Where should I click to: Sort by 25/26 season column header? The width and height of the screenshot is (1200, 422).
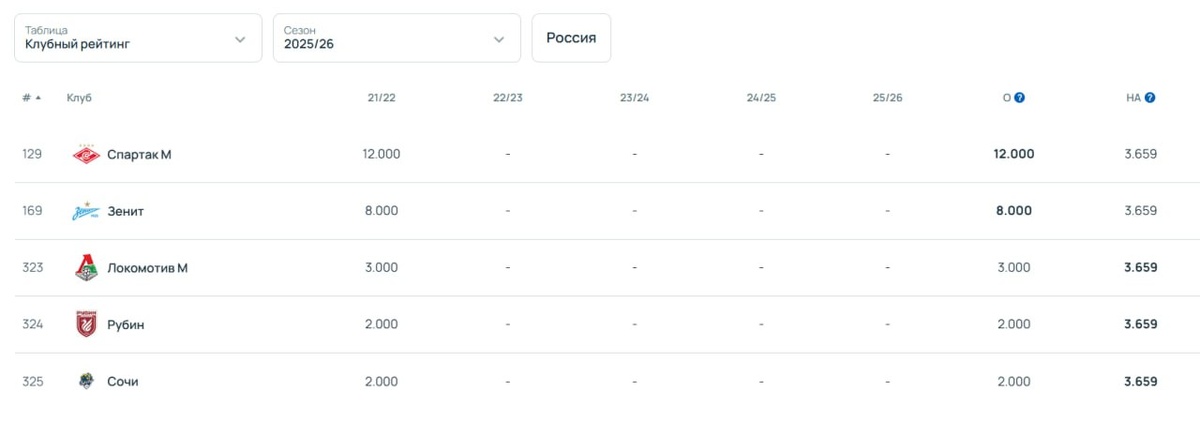[887, 98]
